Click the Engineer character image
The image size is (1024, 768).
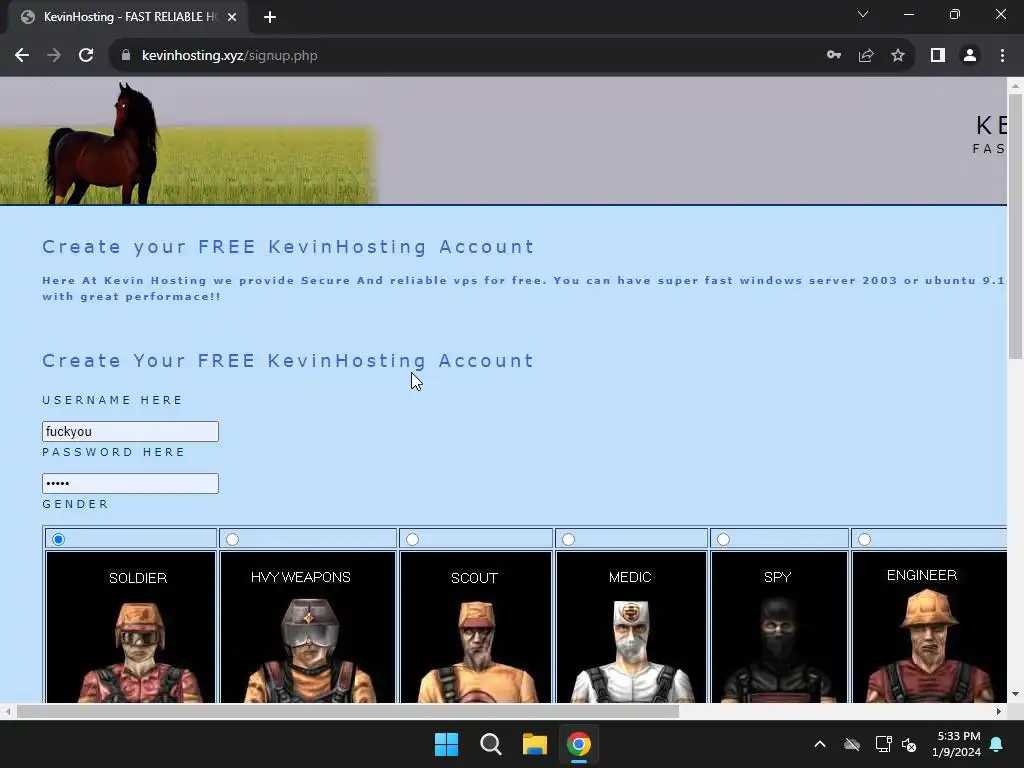(929, 627)
